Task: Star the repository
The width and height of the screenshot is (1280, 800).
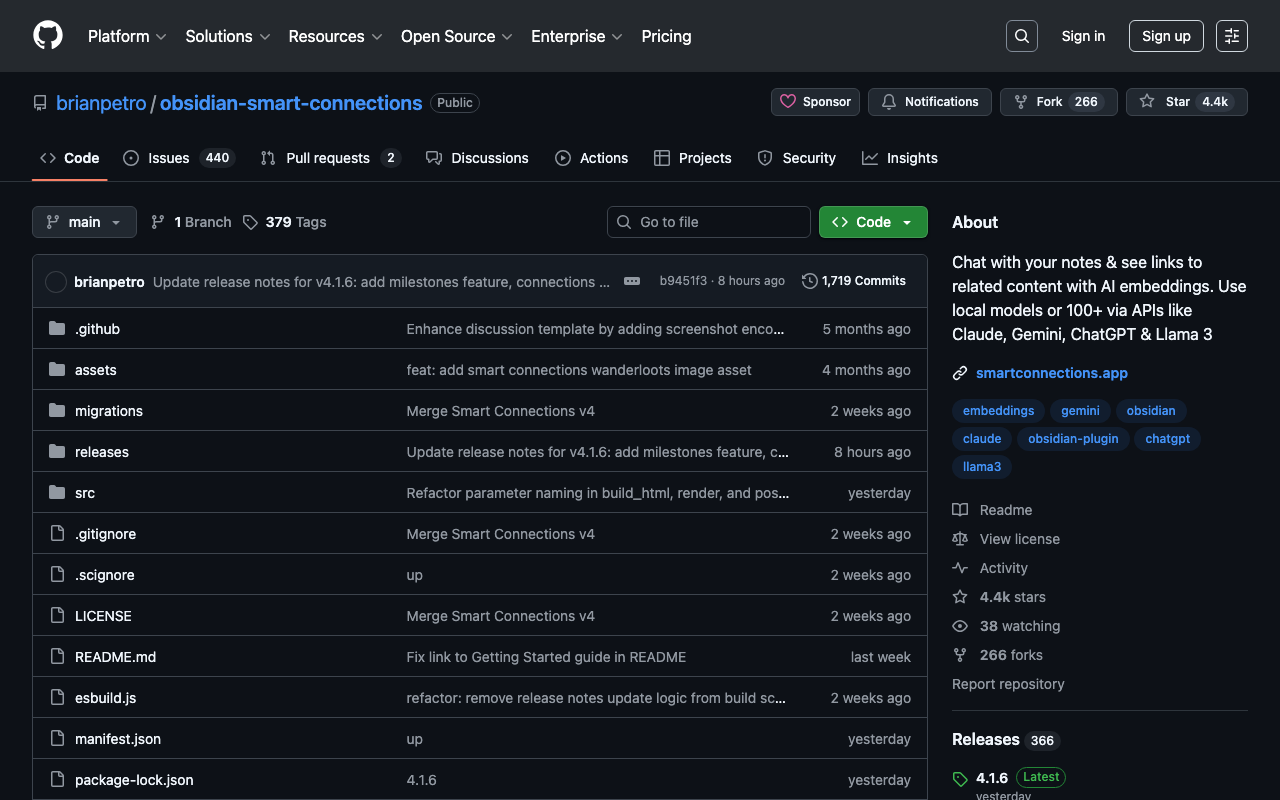Action: coord(1186,102)
